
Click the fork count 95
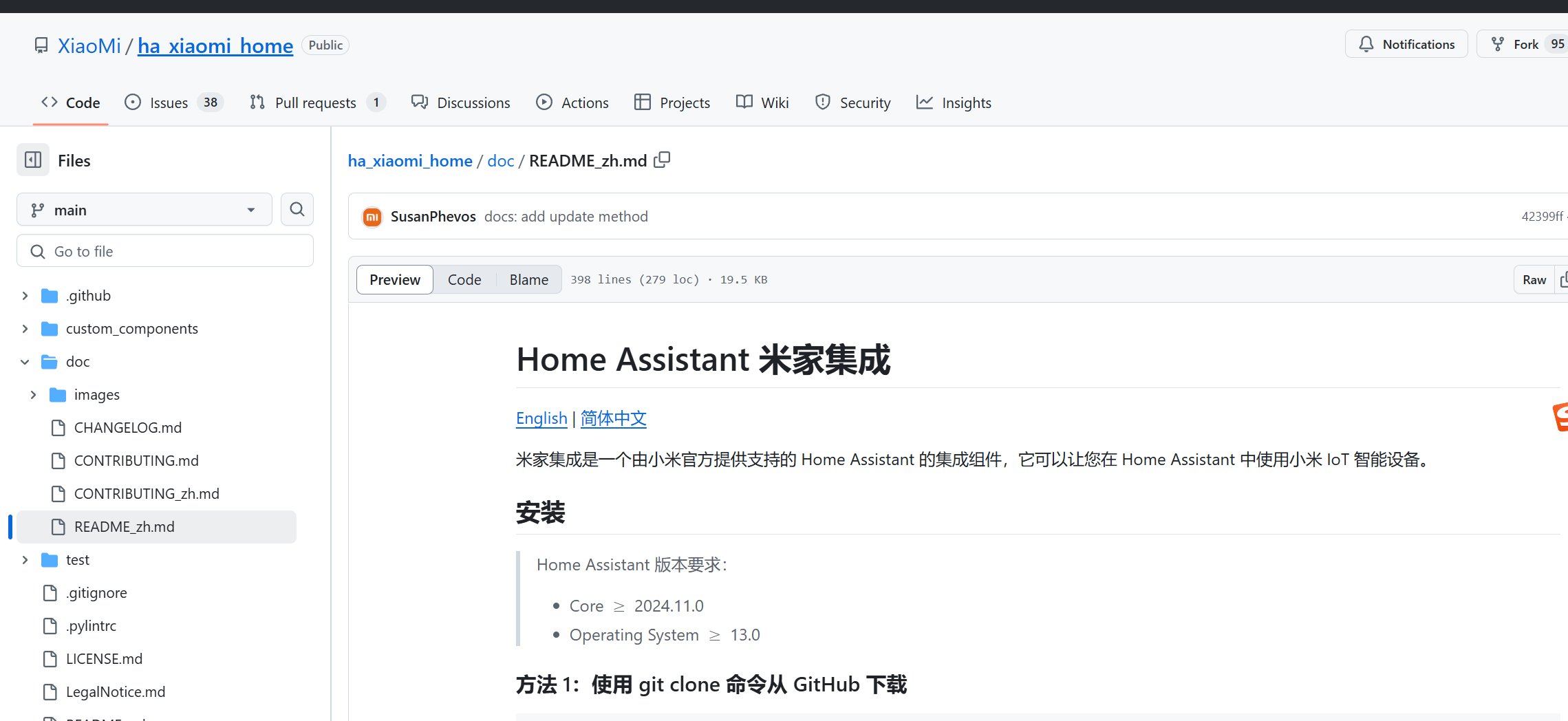1557,44
